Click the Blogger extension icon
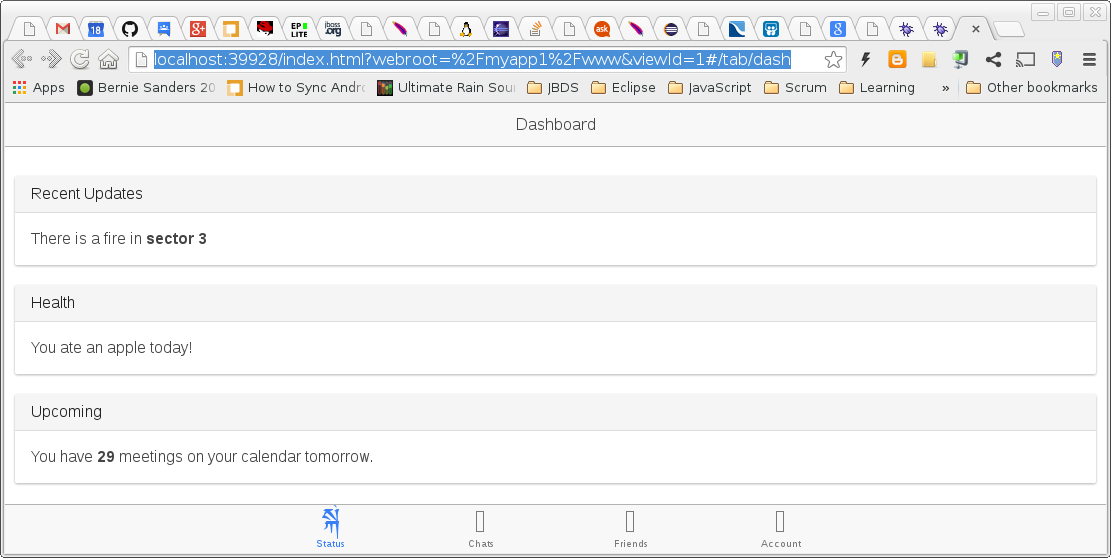1111x558 pixels. pos(897,60)
